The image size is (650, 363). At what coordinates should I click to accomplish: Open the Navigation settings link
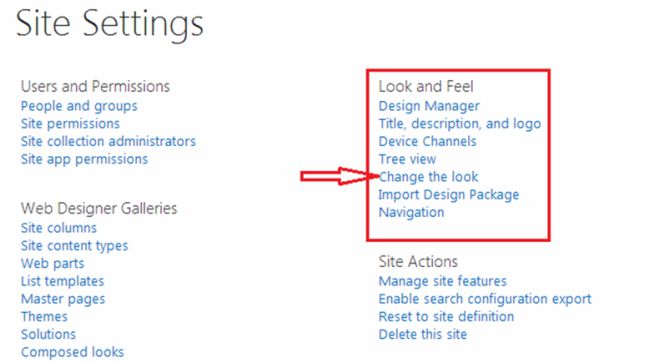click(x=411, y=212)
